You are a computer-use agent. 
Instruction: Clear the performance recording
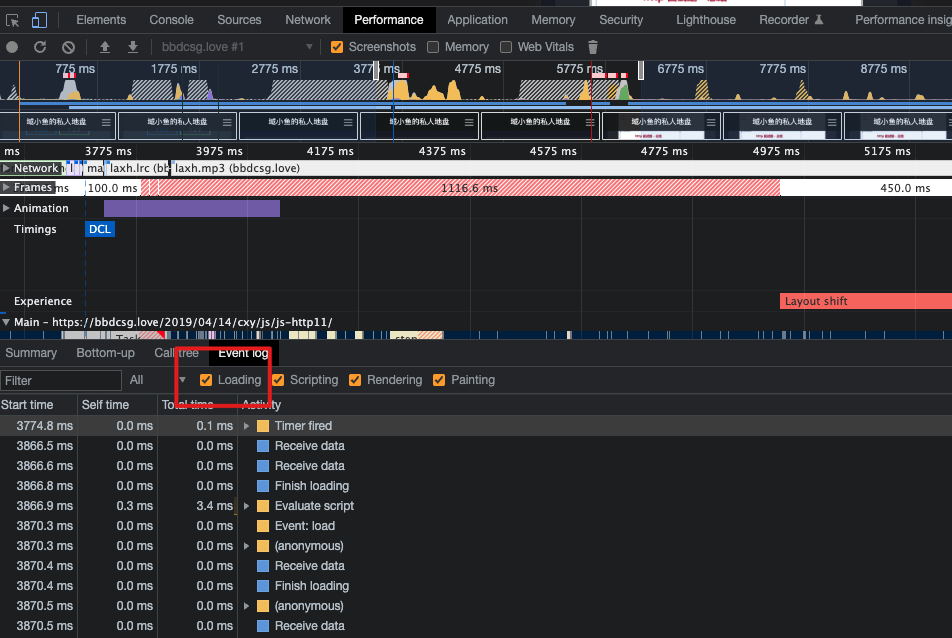69,47
